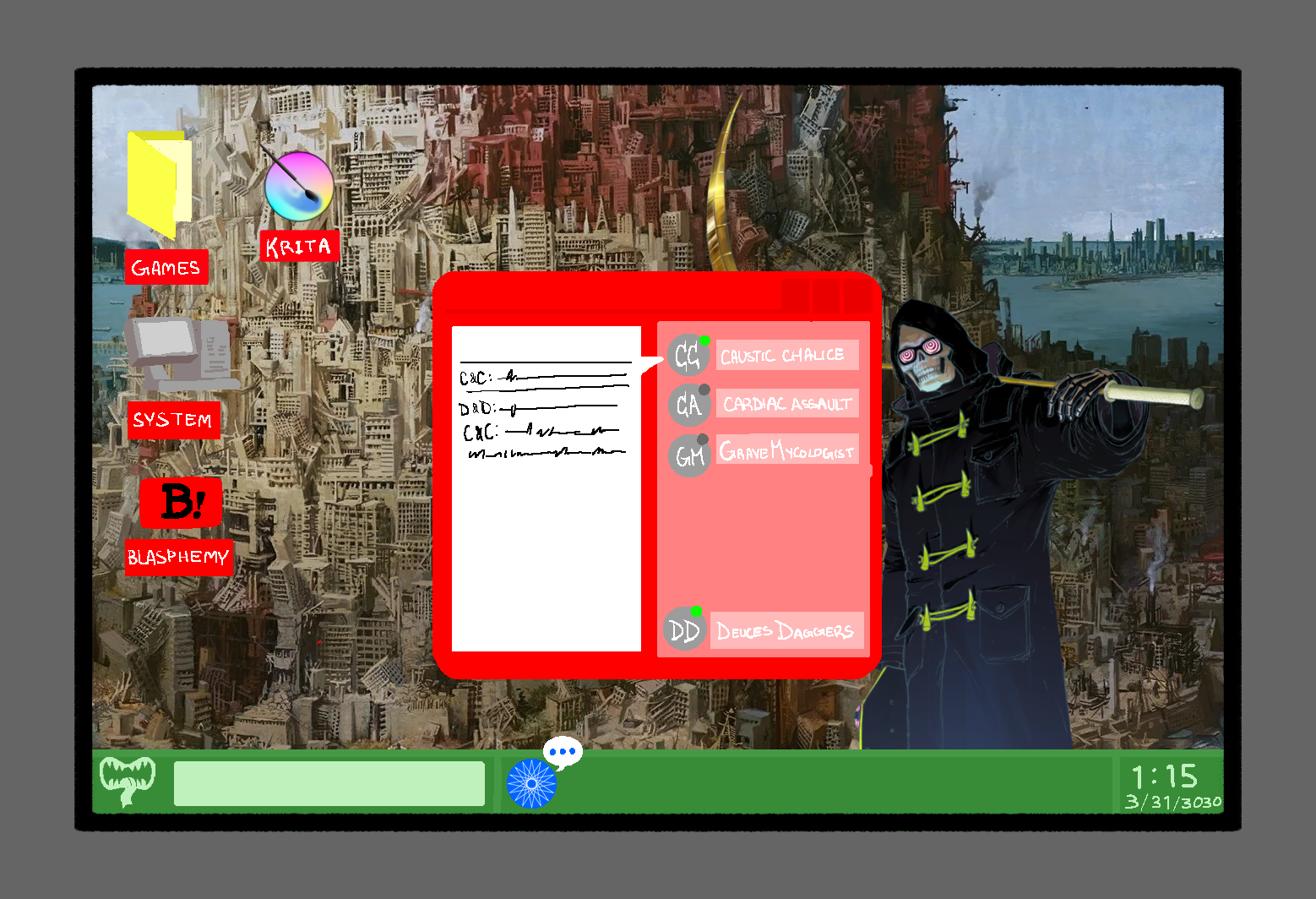This screenshot has width=1316, height=899.
Task: Click the Blasphemy text label
Action: (178, 558)
